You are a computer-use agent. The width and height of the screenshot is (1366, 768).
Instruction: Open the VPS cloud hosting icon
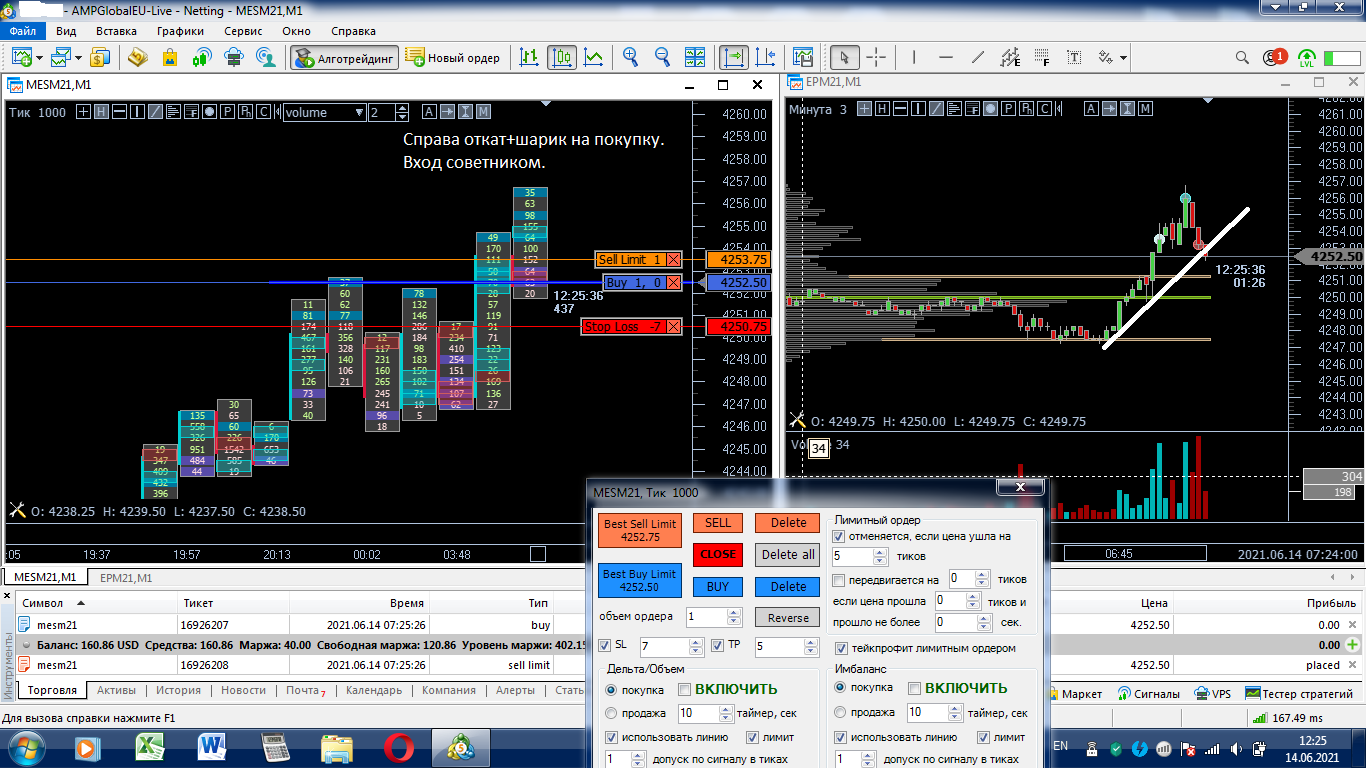point(234,58)
